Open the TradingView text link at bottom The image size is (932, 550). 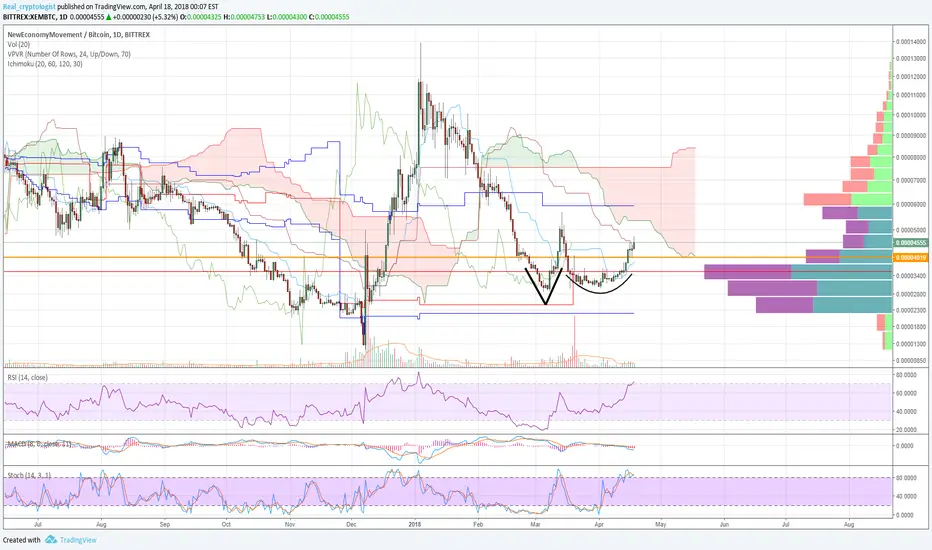(78, 540)
